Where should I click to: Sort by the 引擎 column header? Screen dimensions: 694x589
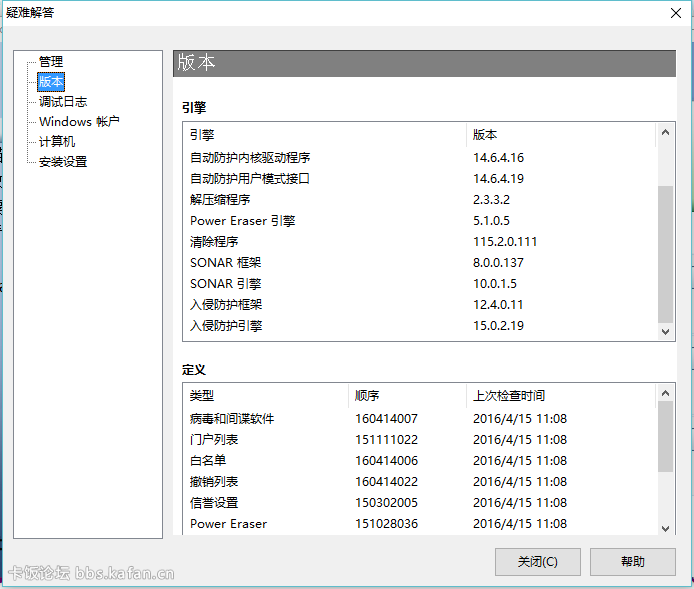click(x=324, y=135)
